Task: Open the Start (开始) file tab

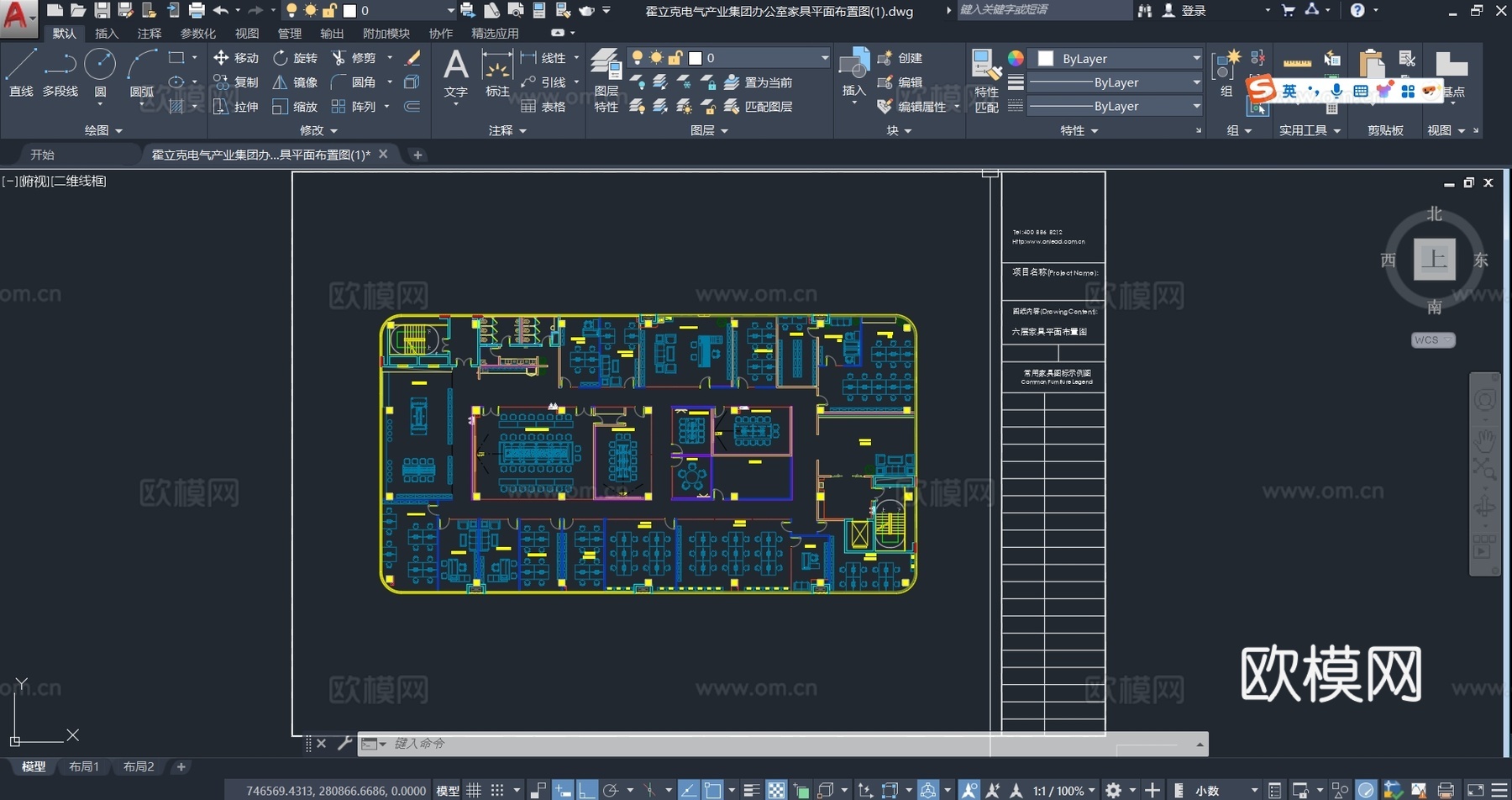Action: click(42, 155)
